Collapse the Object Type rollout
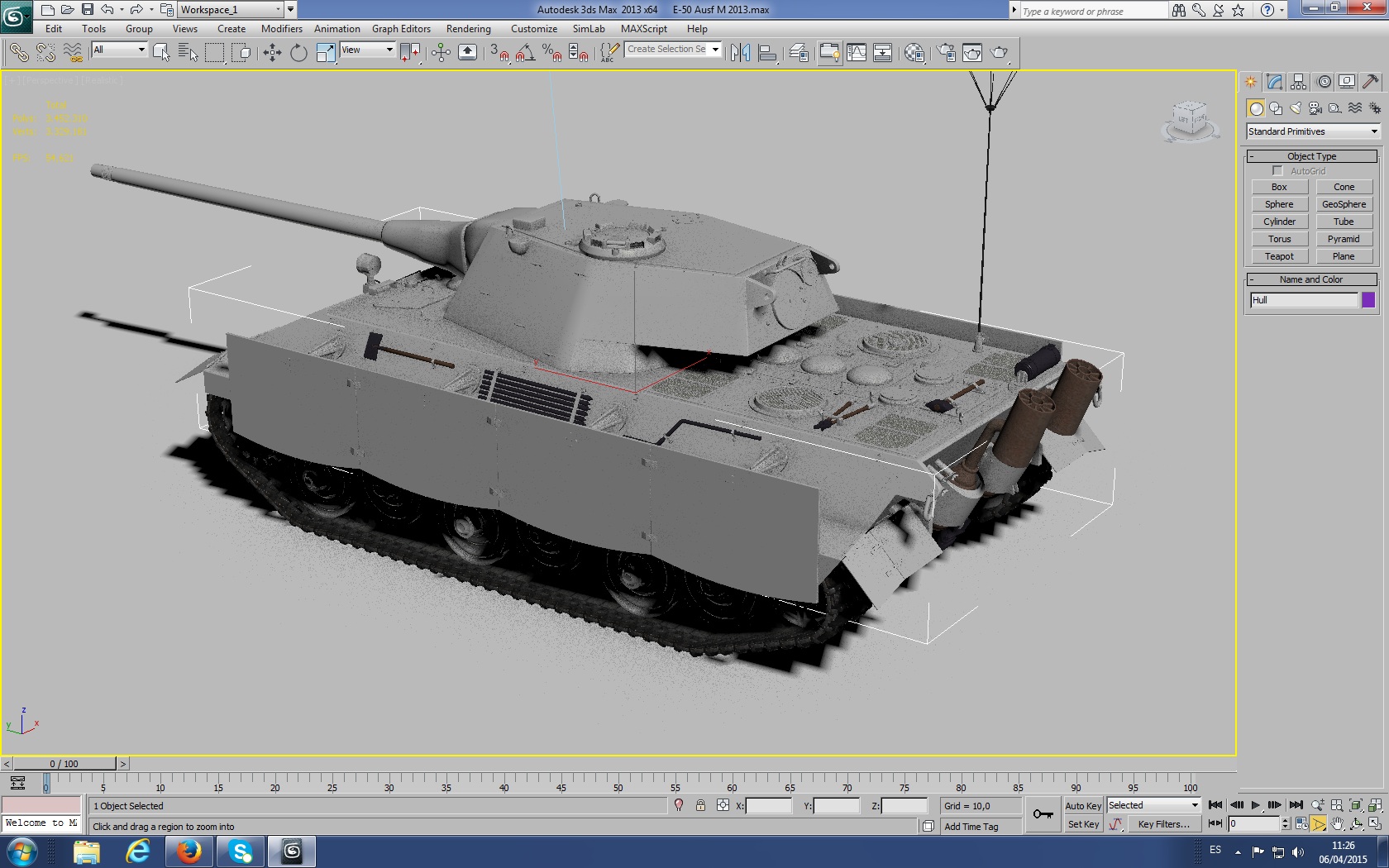Image resolution: width=1389 pixels, height=868 pixels. (x=1312, y=156)
